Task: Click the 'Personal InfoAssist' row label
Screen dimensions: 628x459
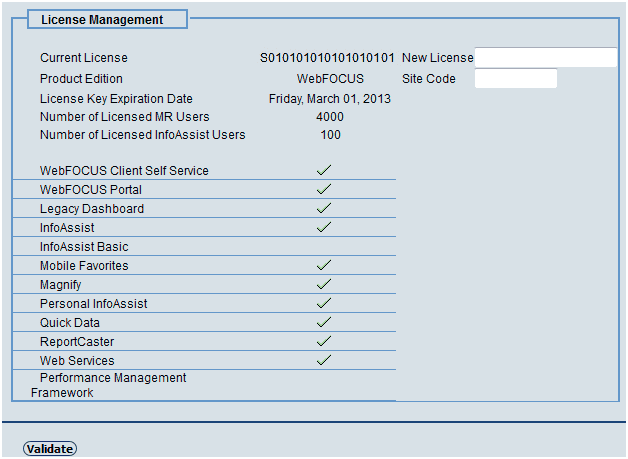Action: 94,304
